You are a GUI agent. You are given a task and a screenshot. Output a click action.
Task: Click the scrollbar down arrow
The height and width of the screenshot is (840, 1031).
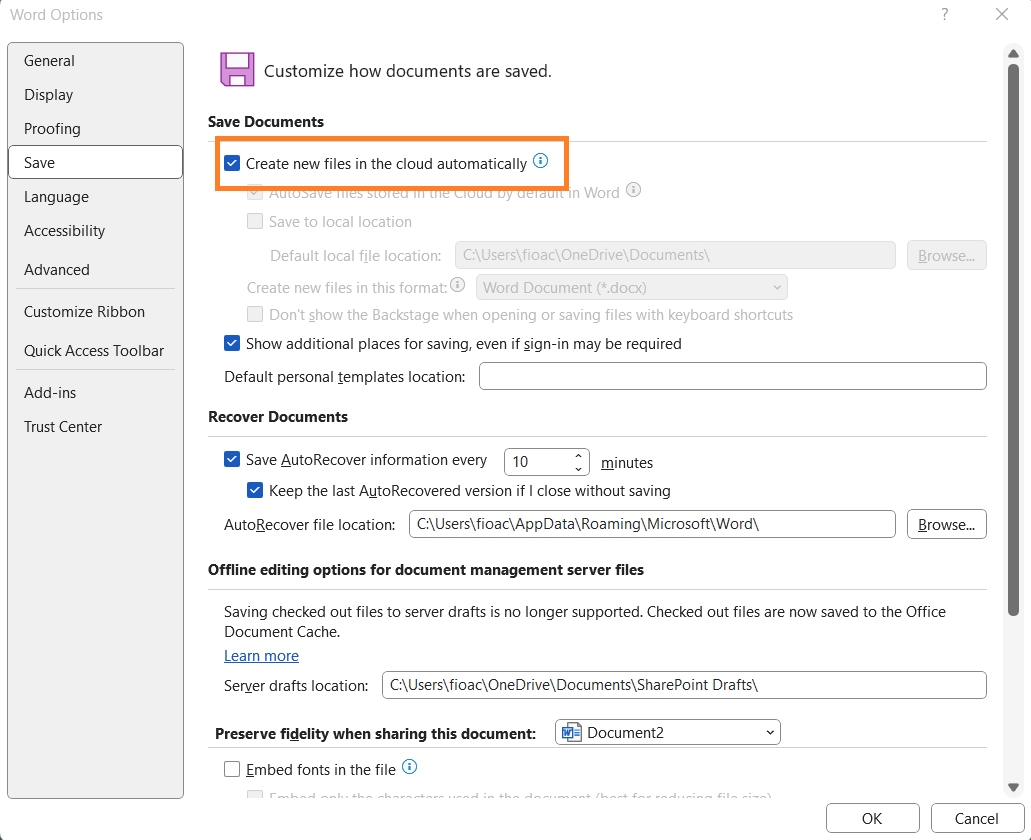[1013, 787]
